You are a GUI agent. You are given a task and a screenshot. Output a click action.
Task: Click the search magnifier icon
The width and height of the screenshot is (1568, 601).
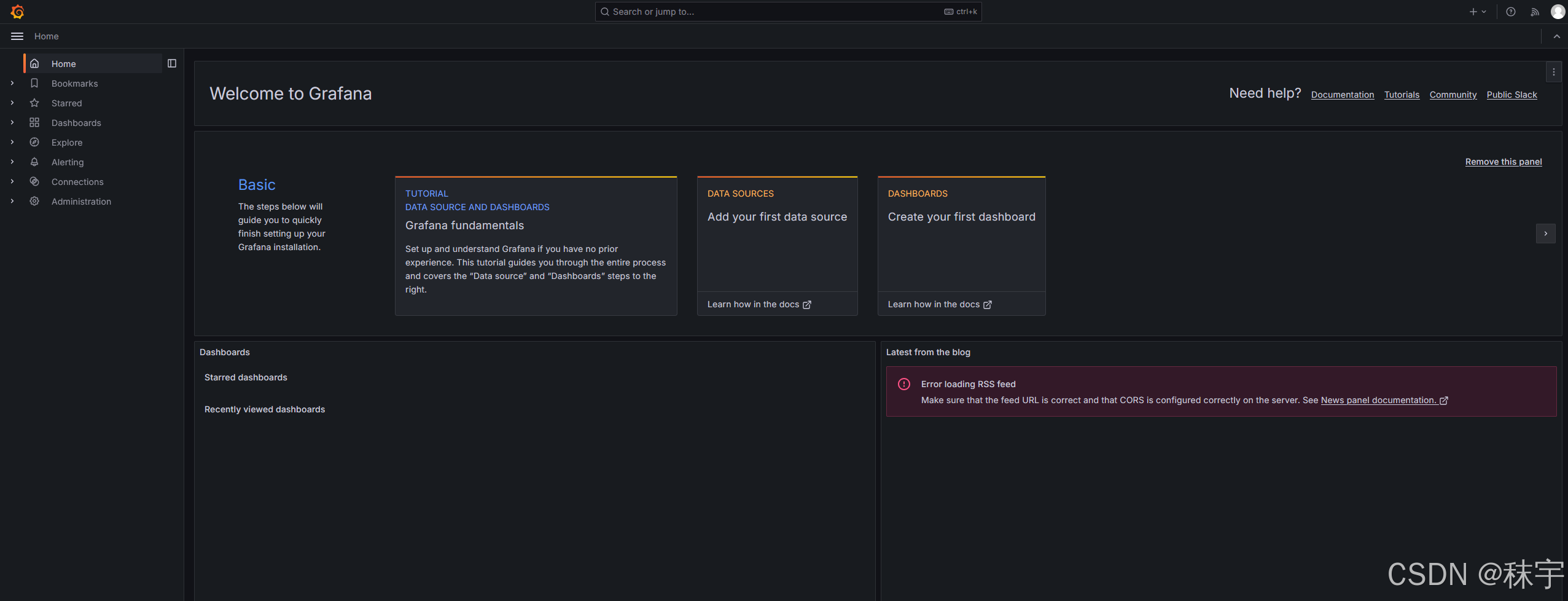[605, 12]
